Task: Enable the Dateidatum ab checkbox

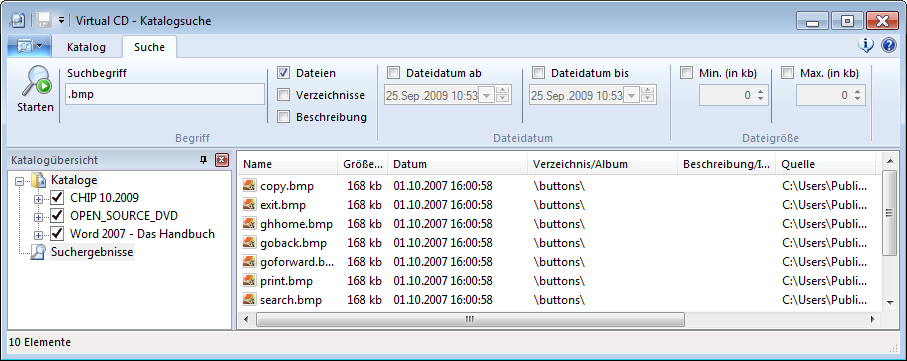Action: tap(394, 73)
